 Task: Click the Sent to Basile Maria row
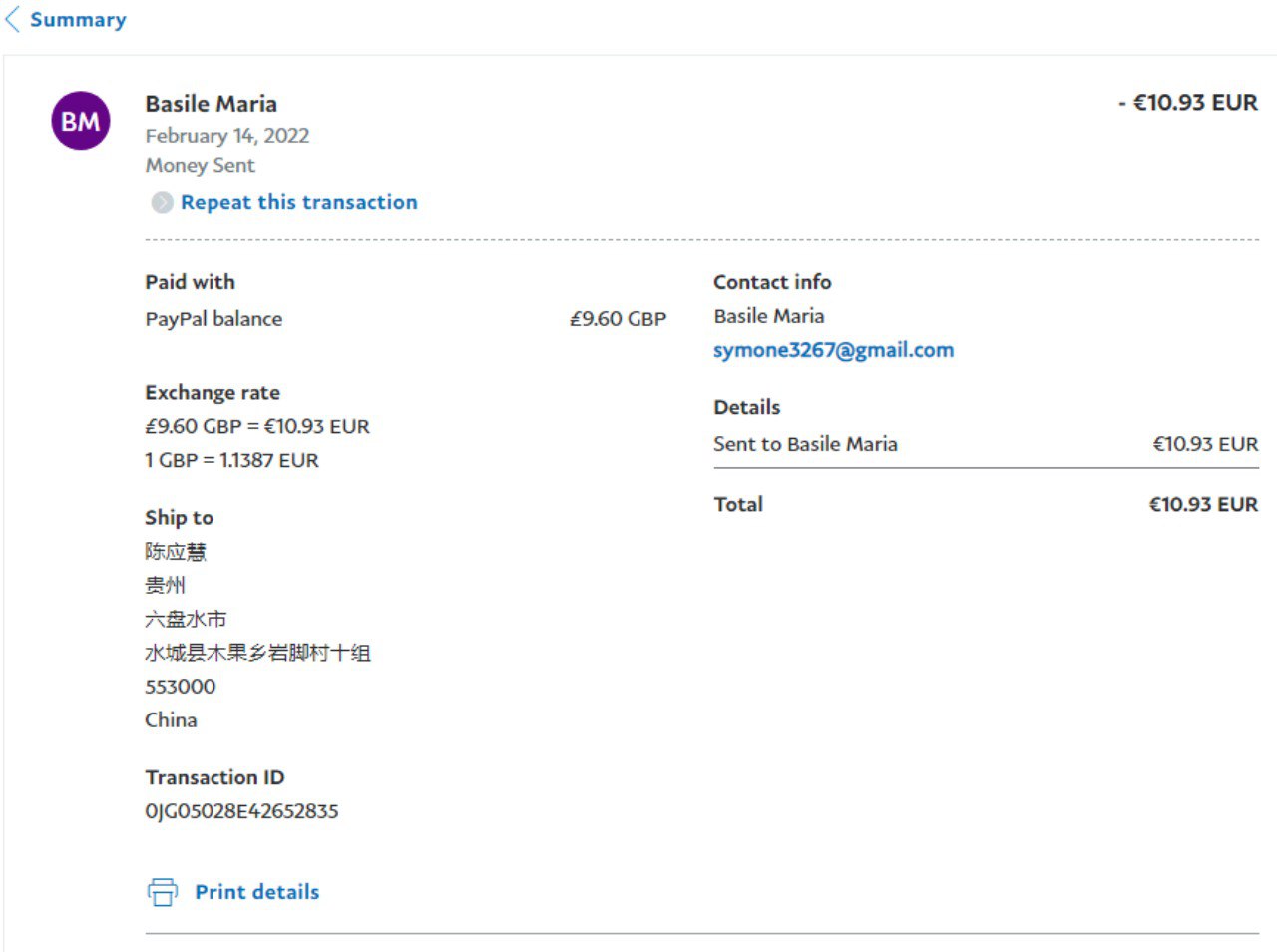(x=805, y=444)
